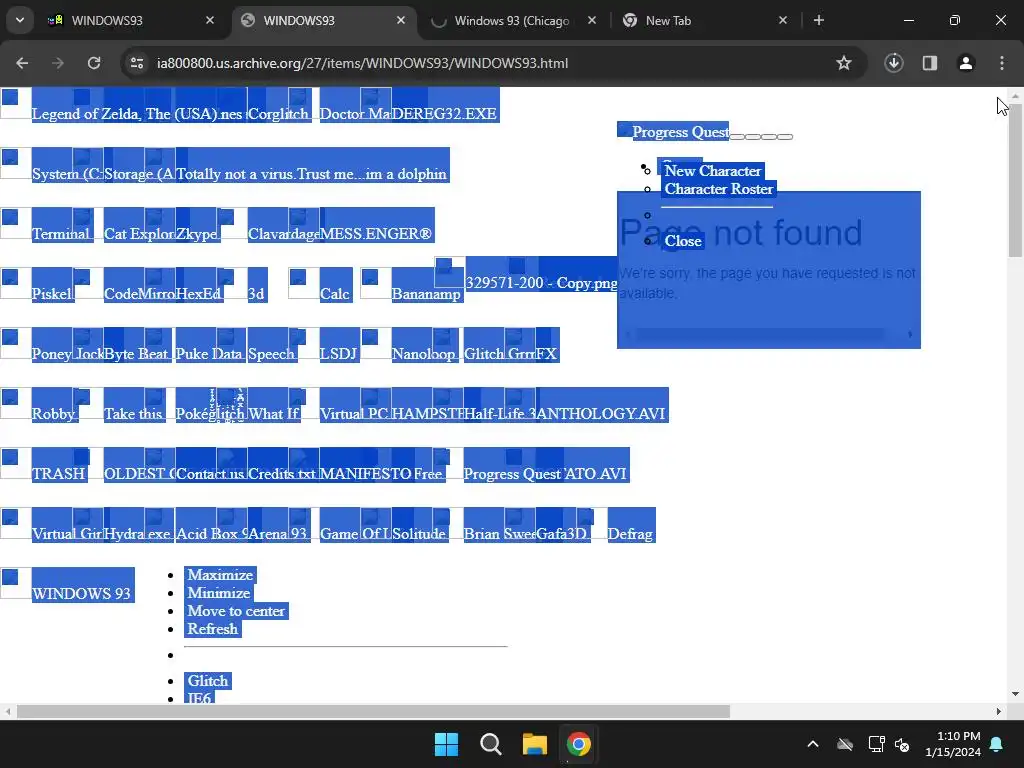This screenshot has width=1024, height=768.
Task: Open MESS.ENGER® link
Action: tap(376, 234)
